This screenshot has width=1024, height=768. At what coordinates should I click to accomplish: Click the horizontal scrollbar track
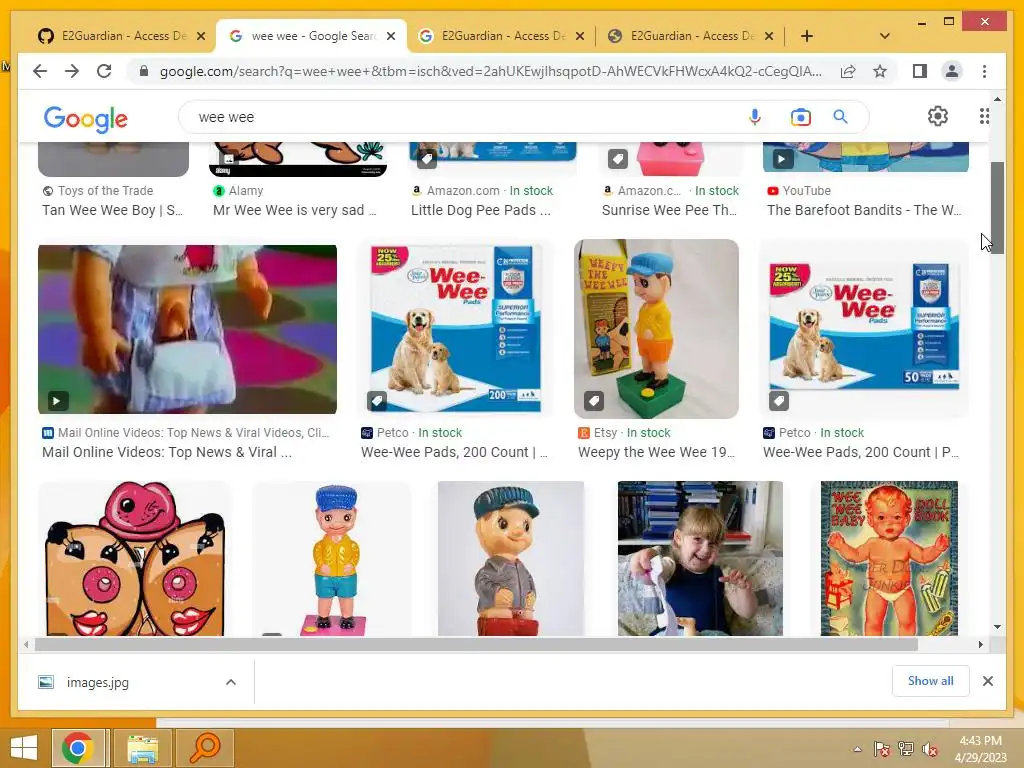pyautogui.click(x=475, y=645)
